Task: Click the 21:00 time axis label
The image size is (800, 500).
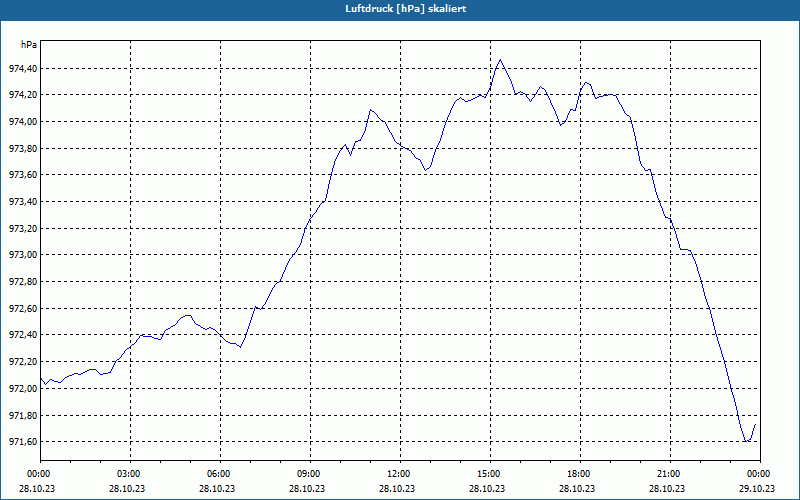Action: coord(670,474)
